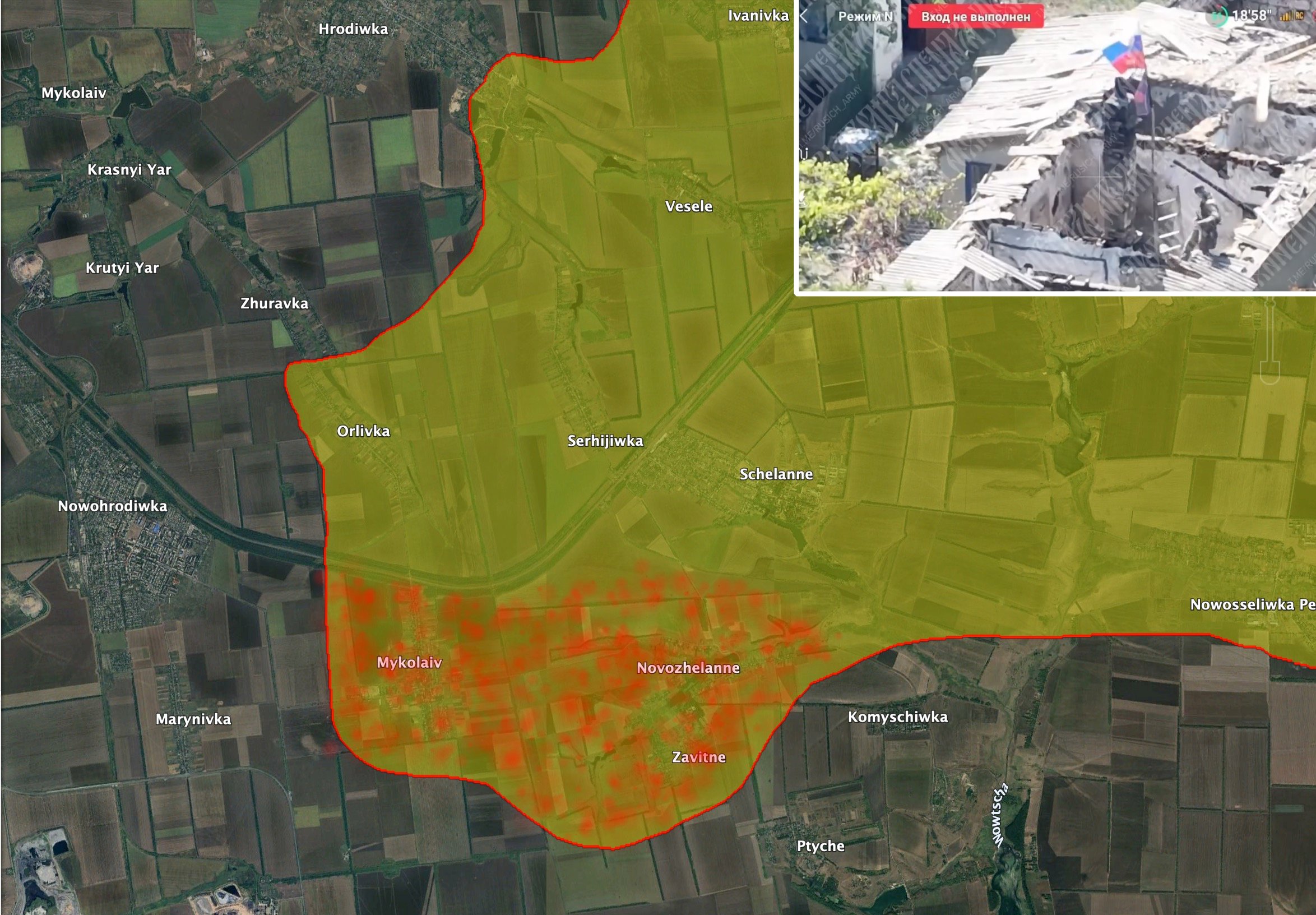This screenshot has height=915, width=1316.
Task: Click the Mykolaiv label inside the highlighted area
Action: 409,663
